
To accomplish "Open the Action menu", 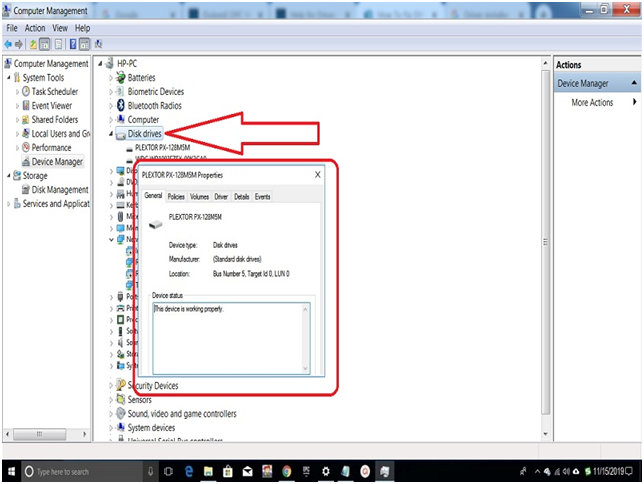I will point(35,28).
